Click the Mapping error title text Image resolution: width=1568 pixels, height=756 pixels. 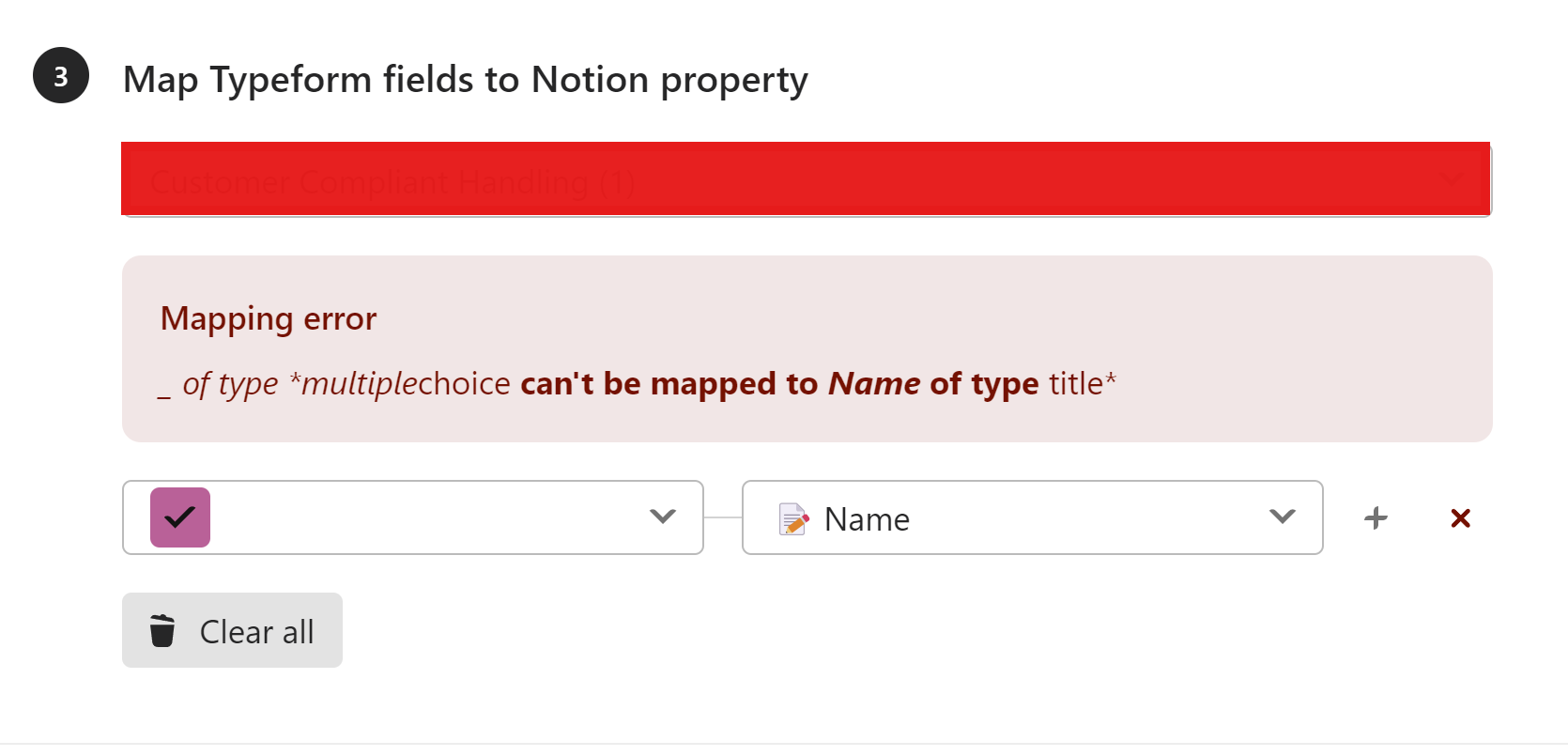(269, 319)
